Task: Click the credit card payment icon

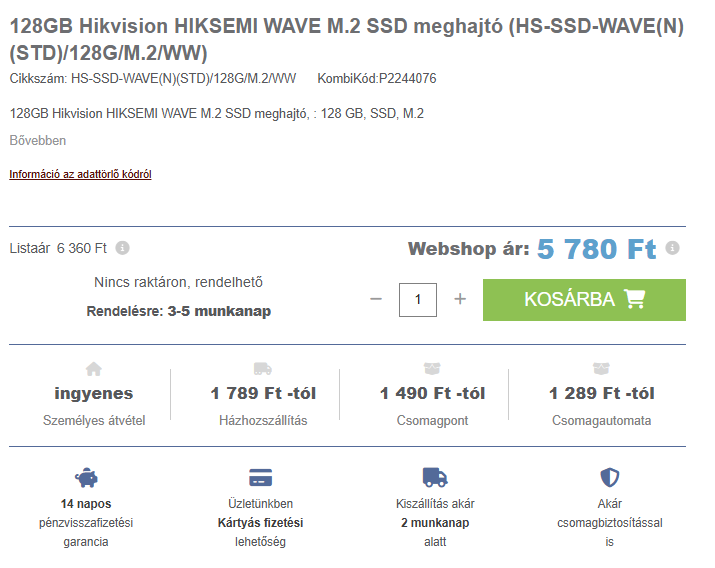Action: (x=260, y=477)
